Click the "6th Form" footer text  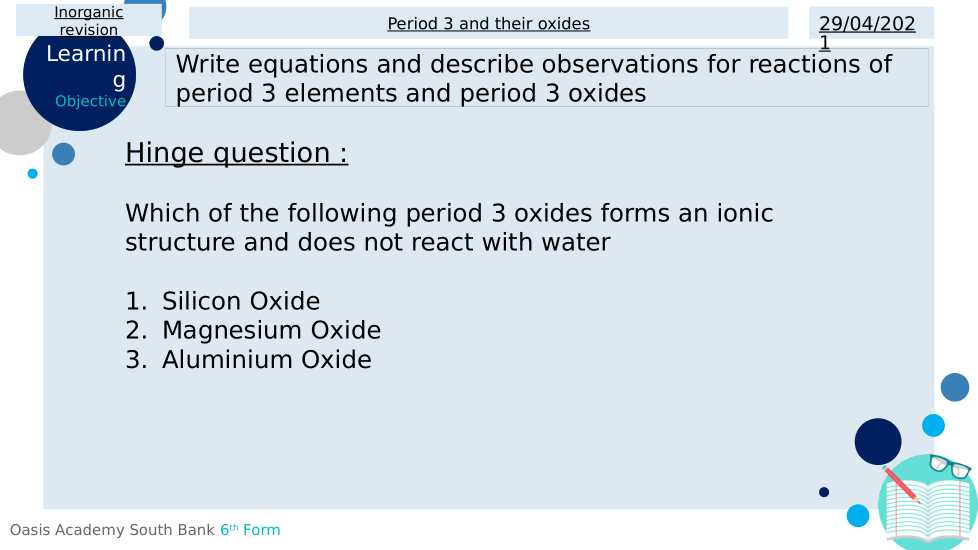[x=250, y=530]
